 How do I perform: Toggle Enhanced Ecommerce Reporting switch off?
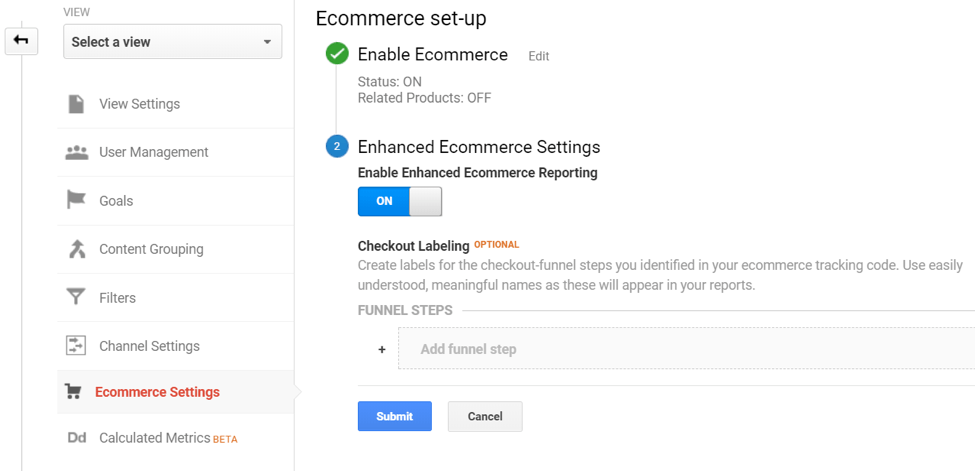pos(399,201)
